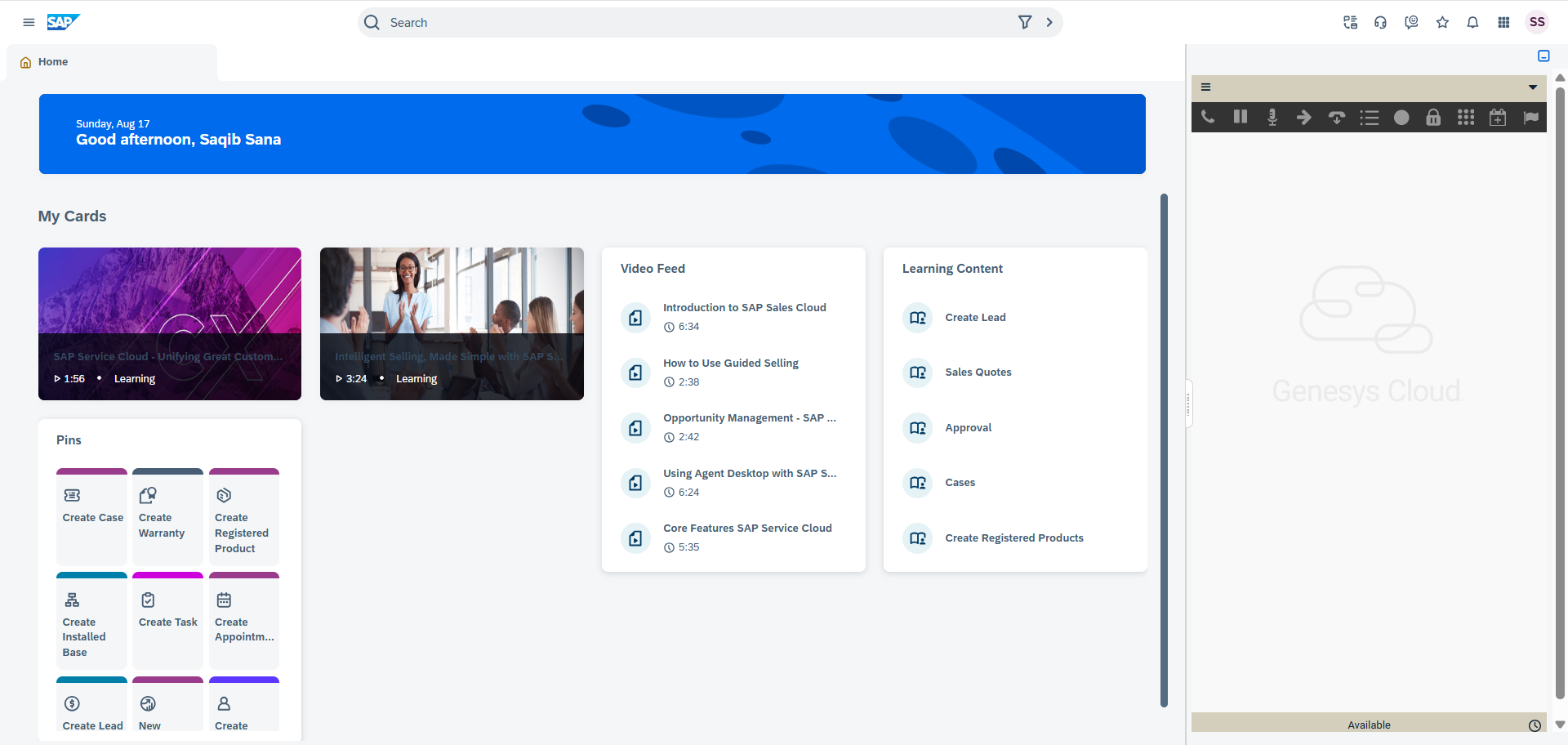
Task: Toggle the record circle button in Genesys toolbar
Action: tap(1401, 118)
